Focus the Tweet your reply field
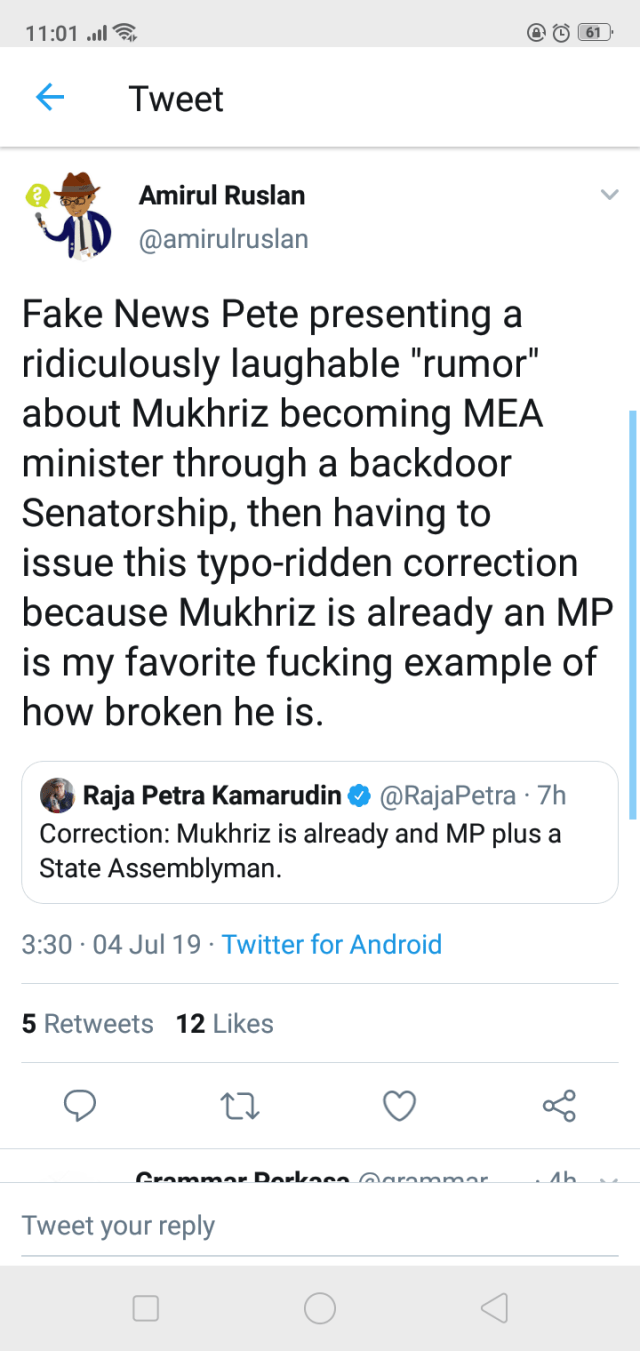Viewport: 640px width, 1351px height. pyautogui.click(x=319, y=1225)
